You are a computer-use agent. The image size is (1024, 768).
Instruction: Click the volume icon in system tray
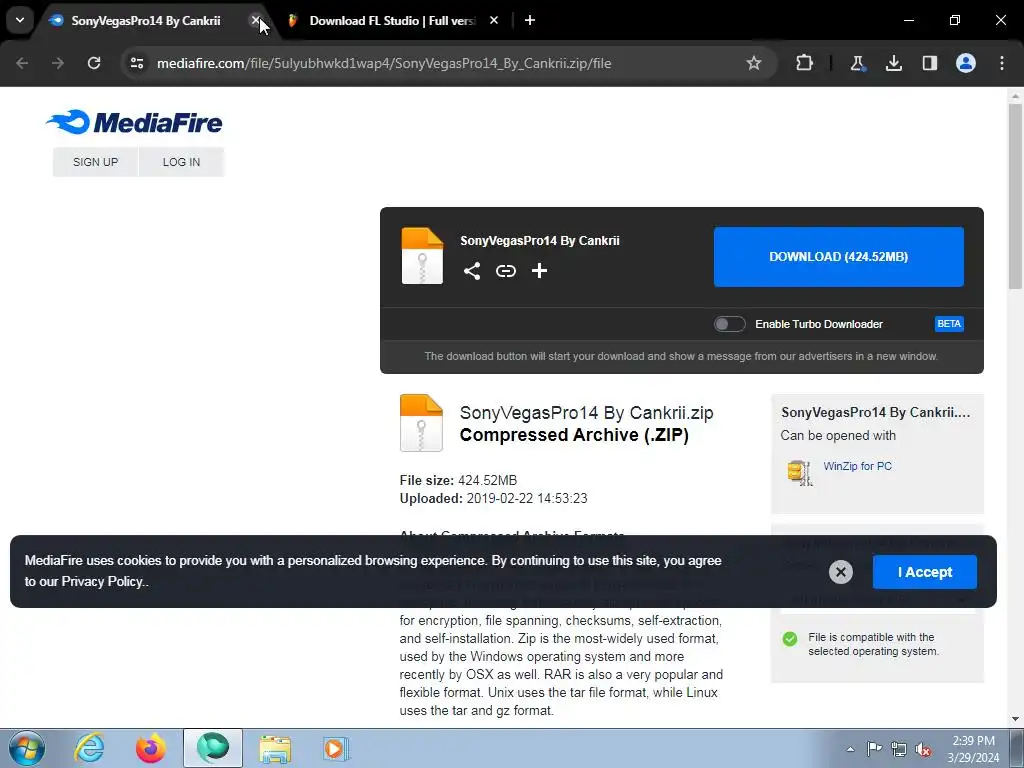[923, 749]
